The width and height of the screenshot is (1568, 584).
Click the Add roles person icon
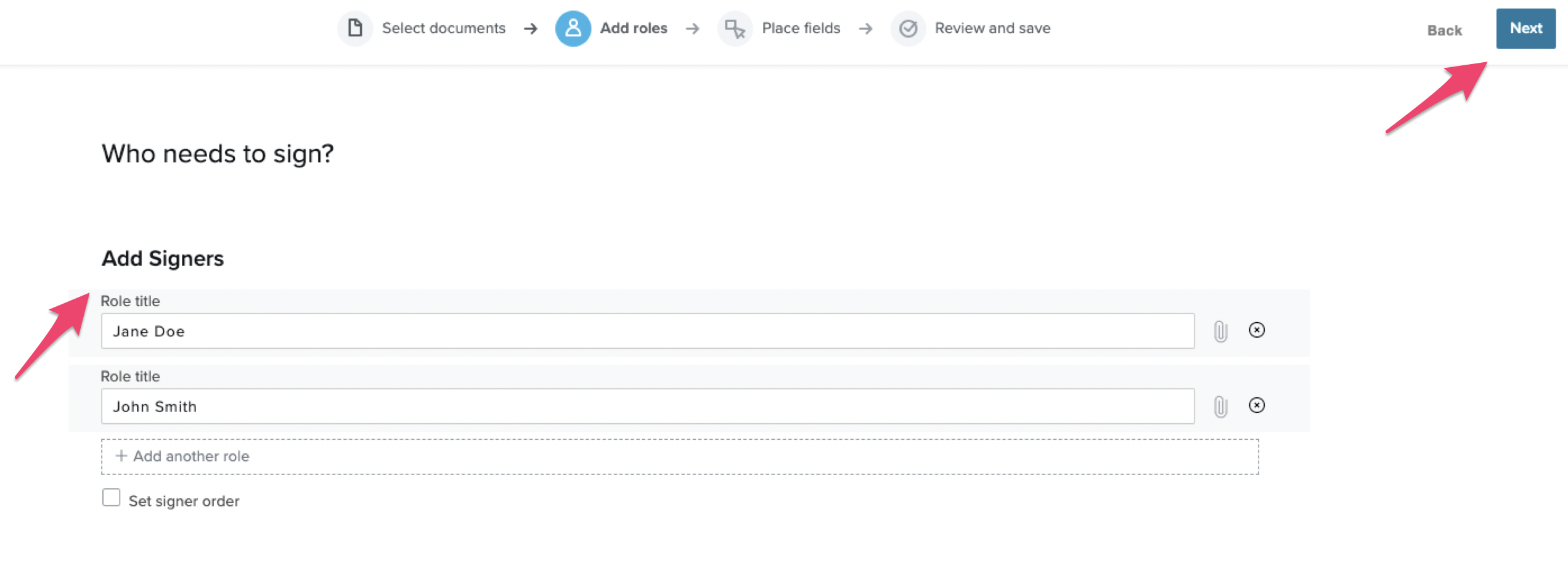(573, 28)
